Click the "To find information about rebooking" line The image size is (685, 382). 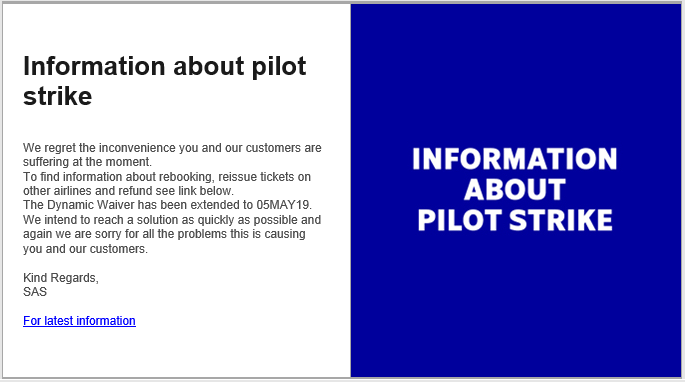click(167, 177)
